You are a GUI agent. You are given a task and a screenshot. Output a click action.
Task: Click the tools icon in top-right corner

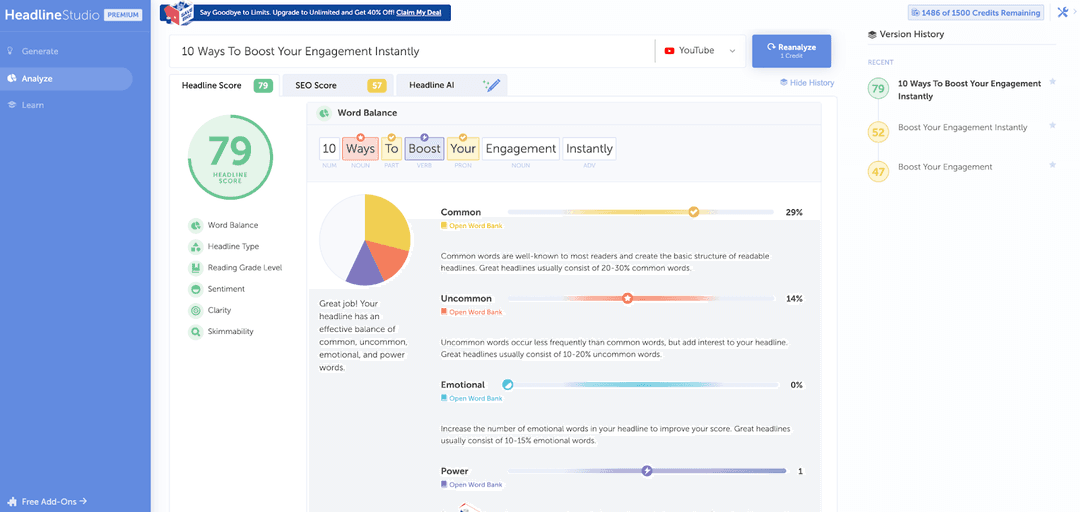pyautogui.click(x=1062, y=12)
